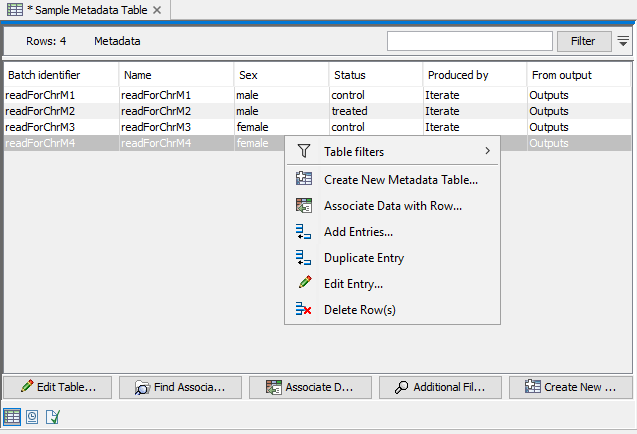Choose Add Entries from the context menu
Screen dimensions: 637x434
tap(358, 232)
